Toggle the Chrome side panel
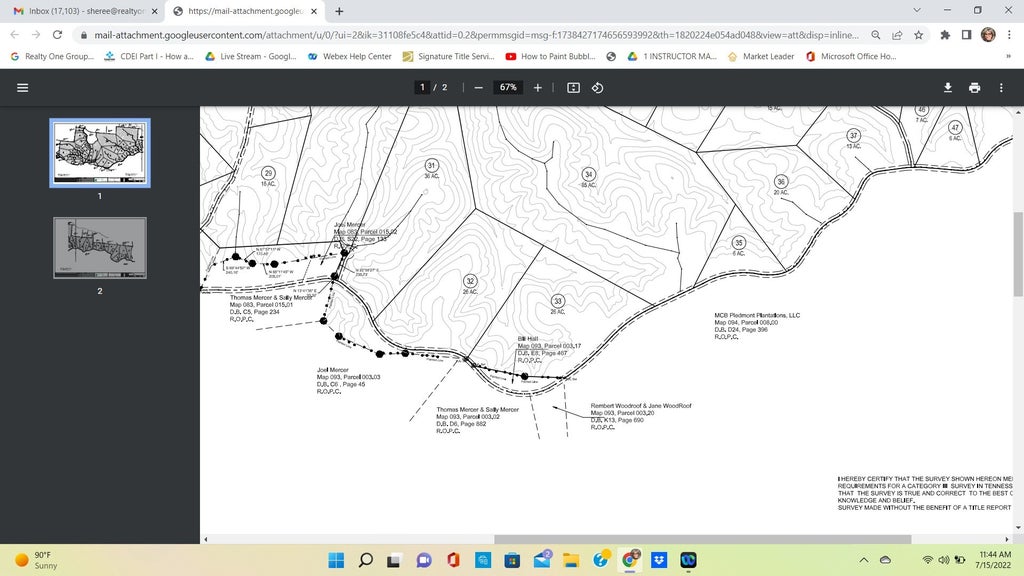This screenshot has width=1024, height=576. click(x=967, y=35)
